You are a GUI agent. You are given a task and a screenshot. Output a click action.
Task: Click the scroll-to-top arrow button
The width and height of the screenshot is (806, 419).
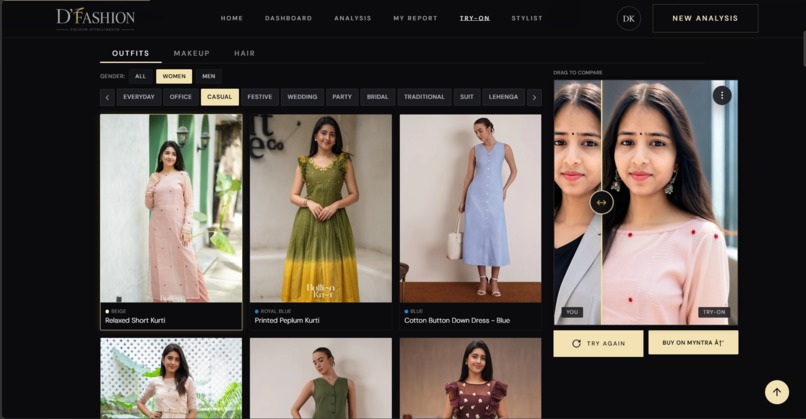coord(776,392)
